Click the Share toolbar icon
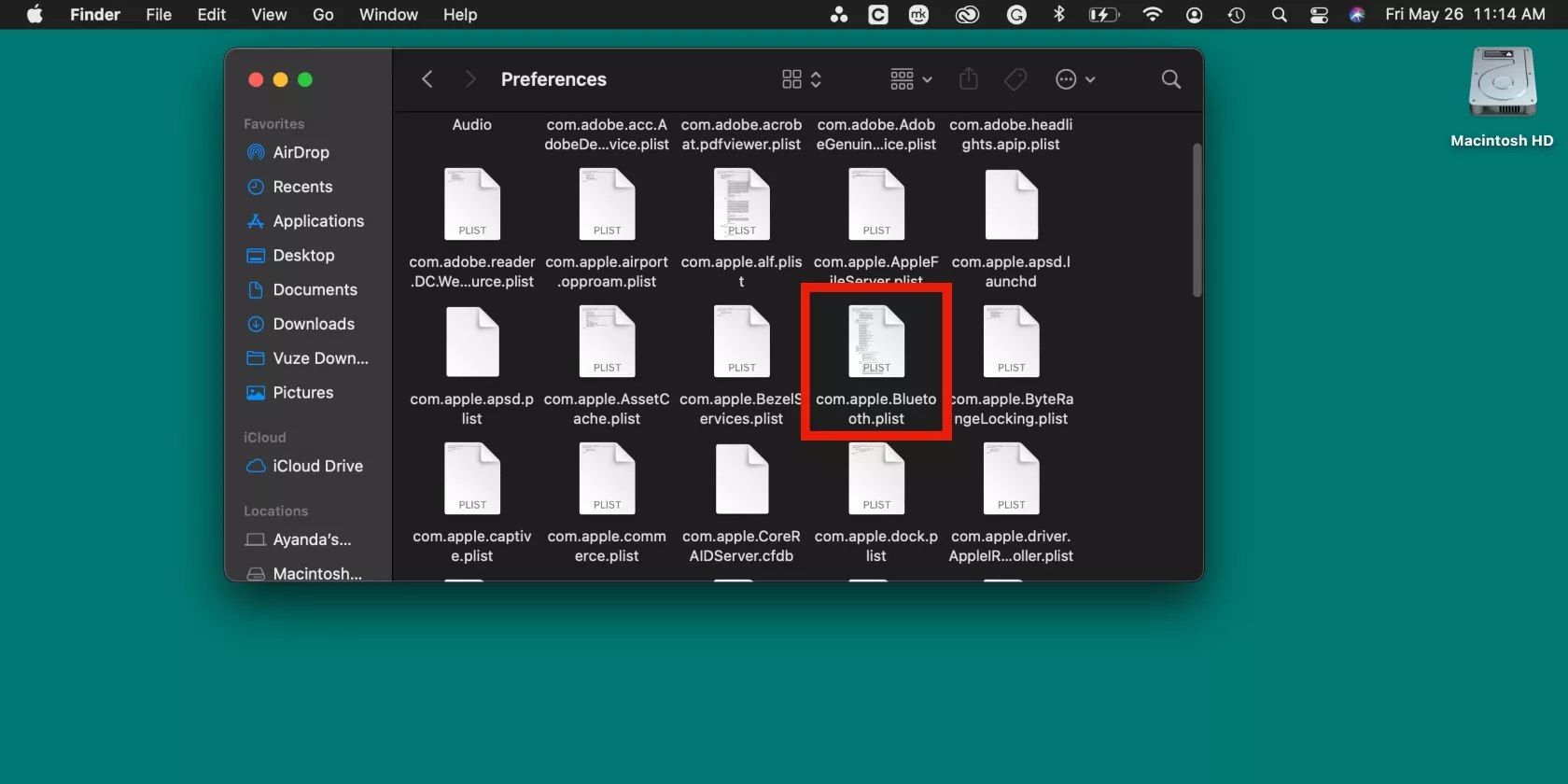This screenshot has width=1568, height=784. point(968,79)
